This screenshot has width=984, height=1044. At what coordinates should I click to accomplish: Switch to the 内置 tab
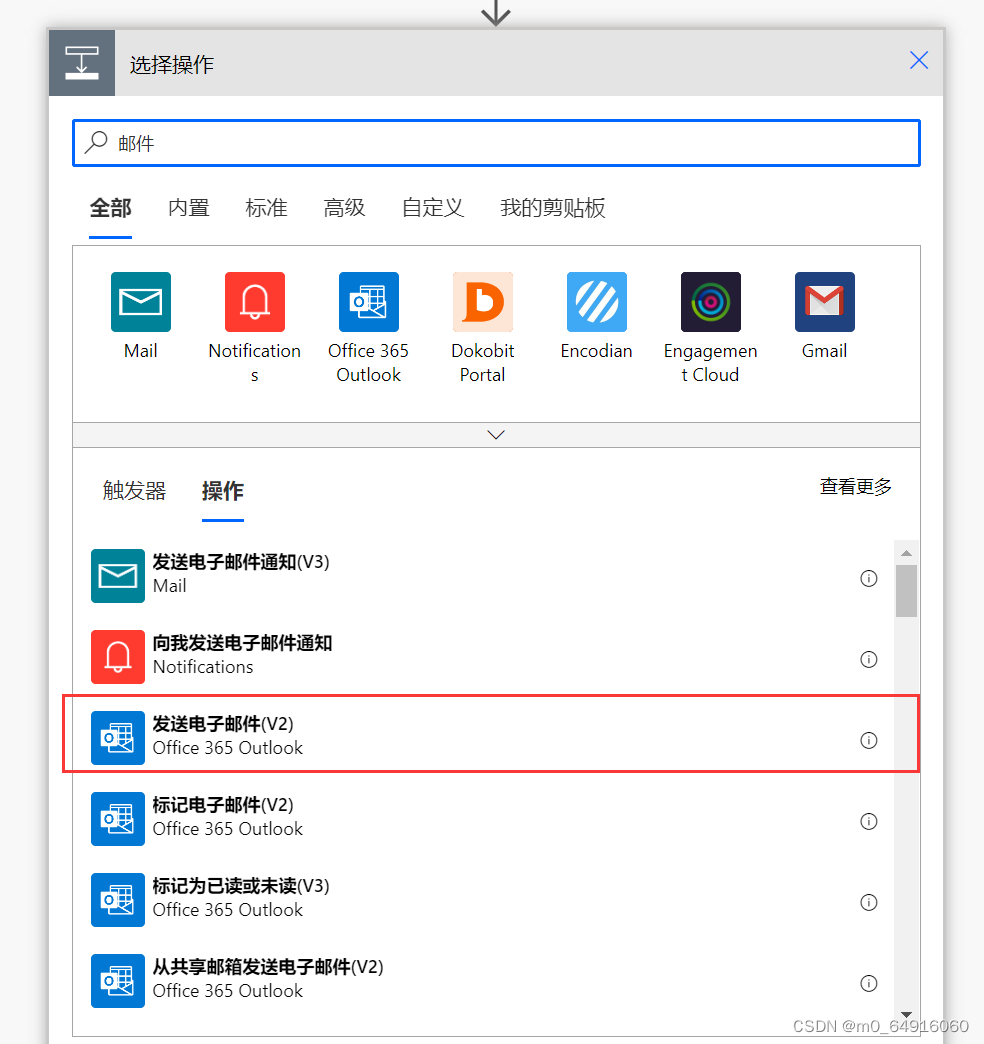pos(188,208)
